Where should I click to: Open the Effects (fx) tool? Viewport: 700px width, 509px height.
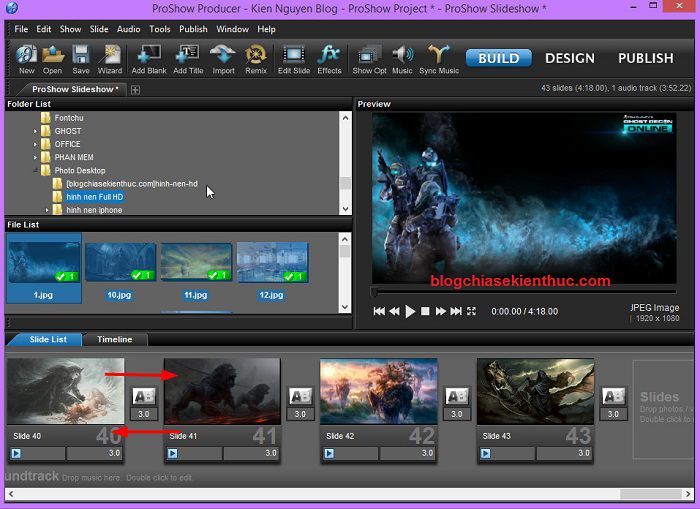[329, 59]
